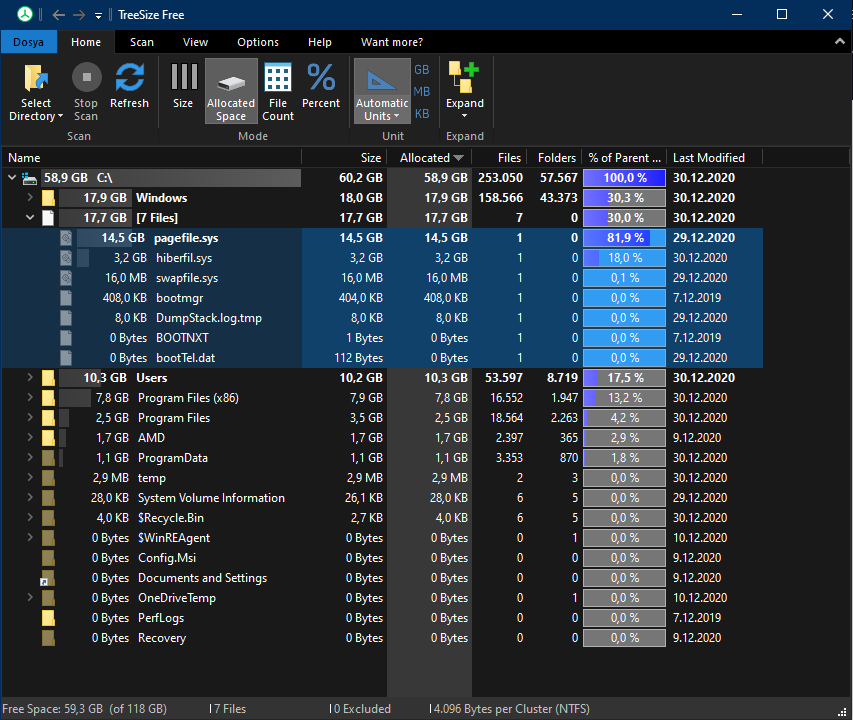853x720 pixels.
Task: Click the 81,9 % bar for pagefile.sys
Action: coord(625,238)
